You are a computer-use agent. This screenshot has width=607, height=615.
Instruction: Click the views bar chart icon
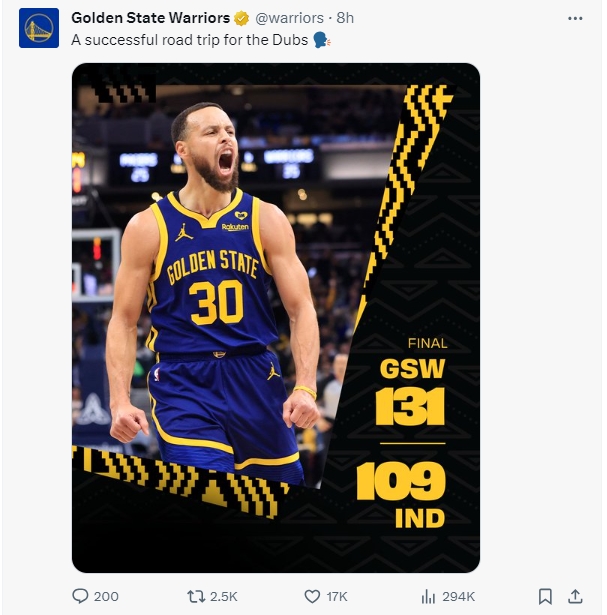(x=428, y=596)
